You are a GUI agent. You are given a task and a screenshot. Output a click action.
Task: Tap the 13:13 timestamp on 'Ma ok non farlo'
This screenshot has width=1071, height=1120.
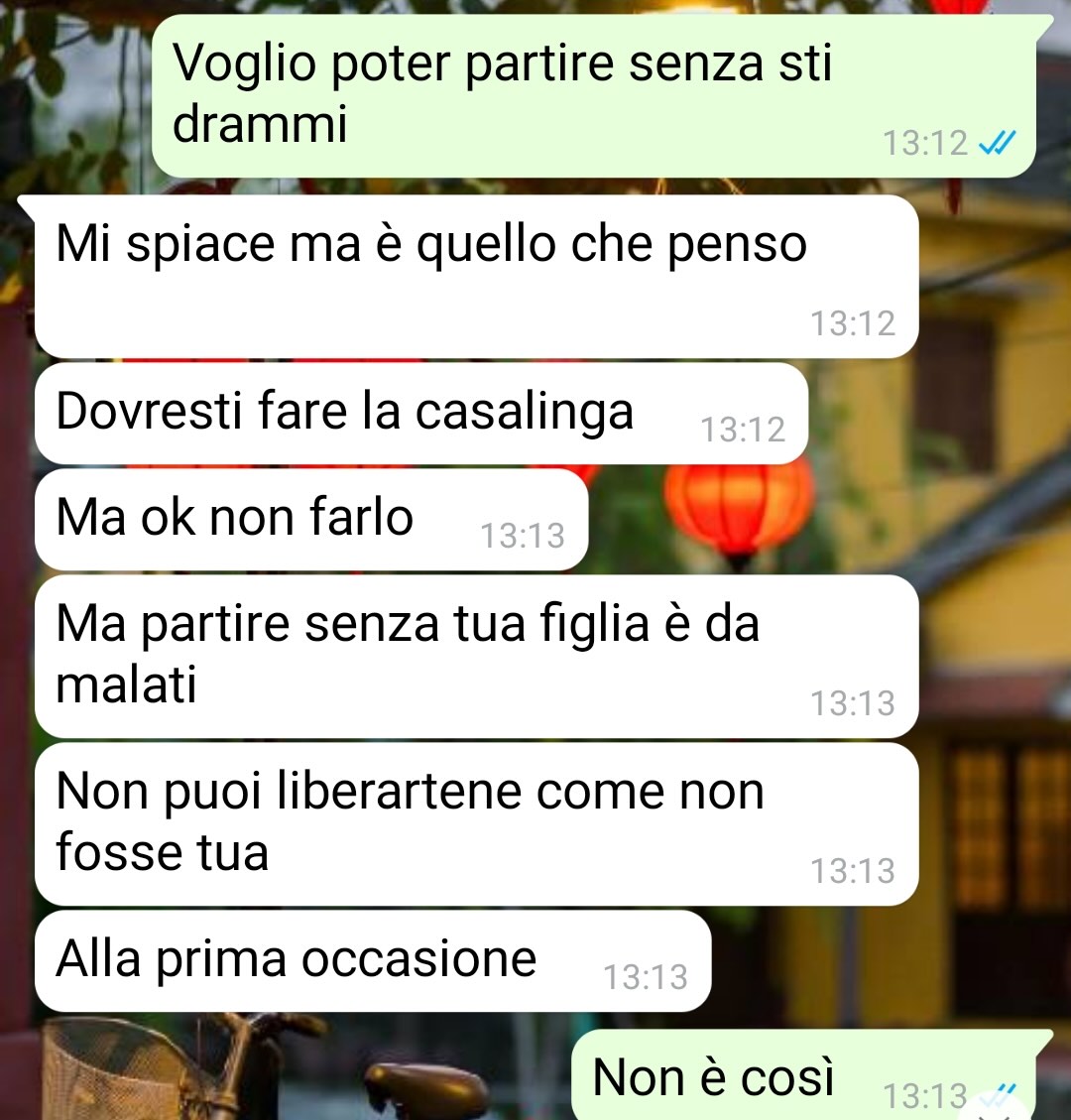click(x=523, y=536)
